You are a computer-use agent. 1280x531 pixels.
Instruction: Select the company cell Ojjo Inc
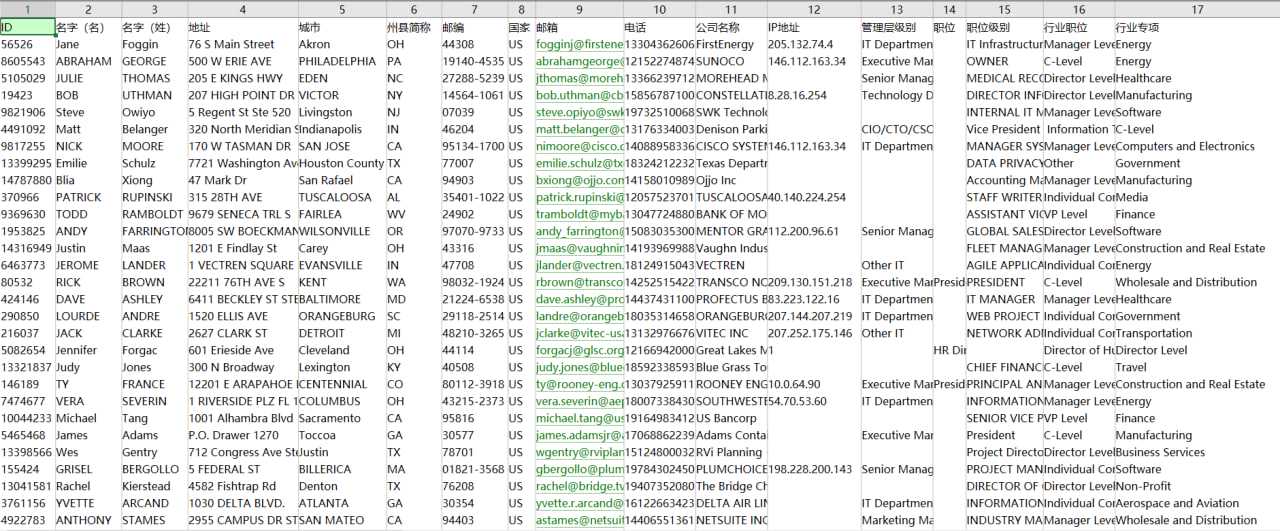pyautogui.click(x=731, y=180)
